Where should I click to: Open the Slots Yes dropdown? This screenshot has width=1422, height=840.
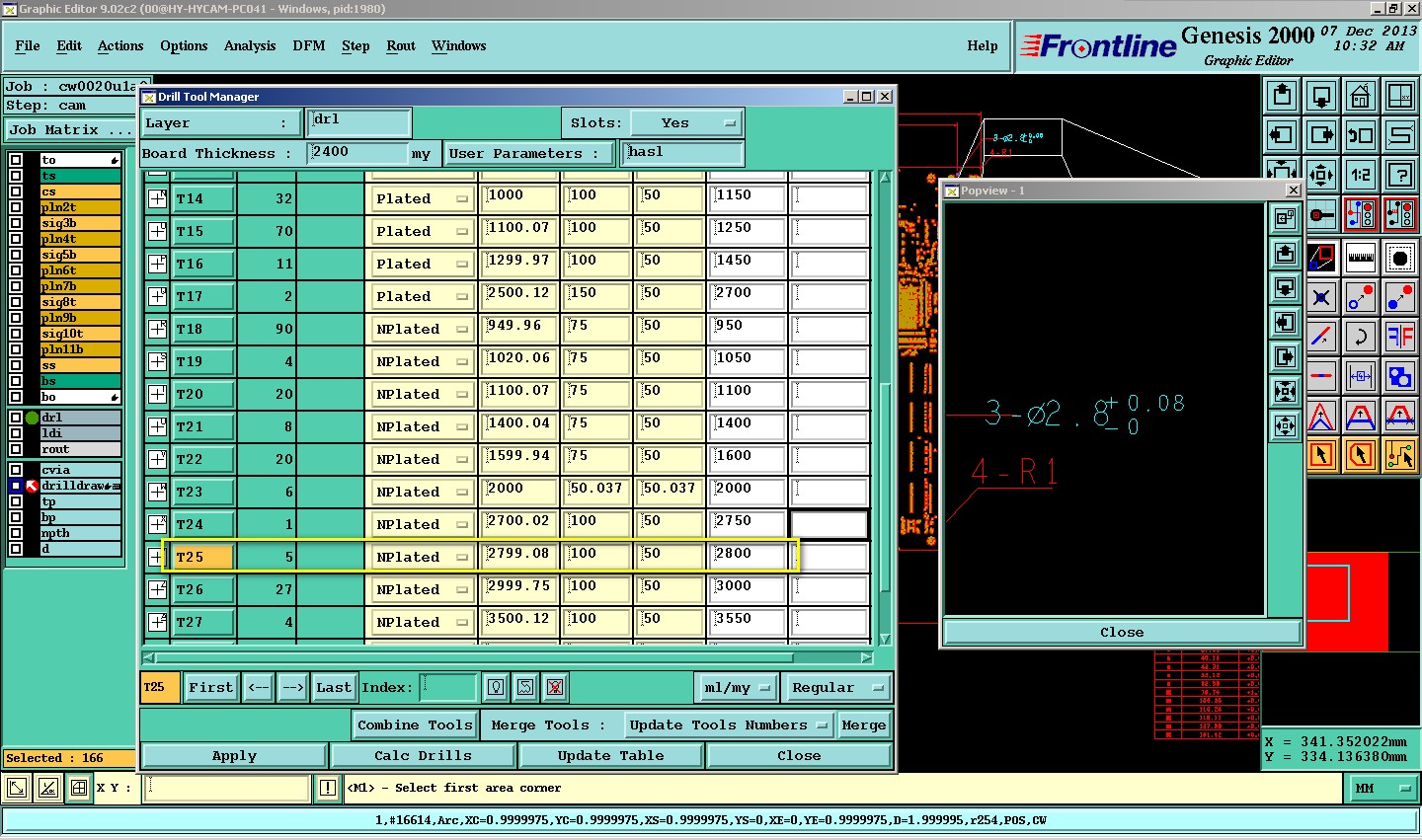tap(687, 123)
